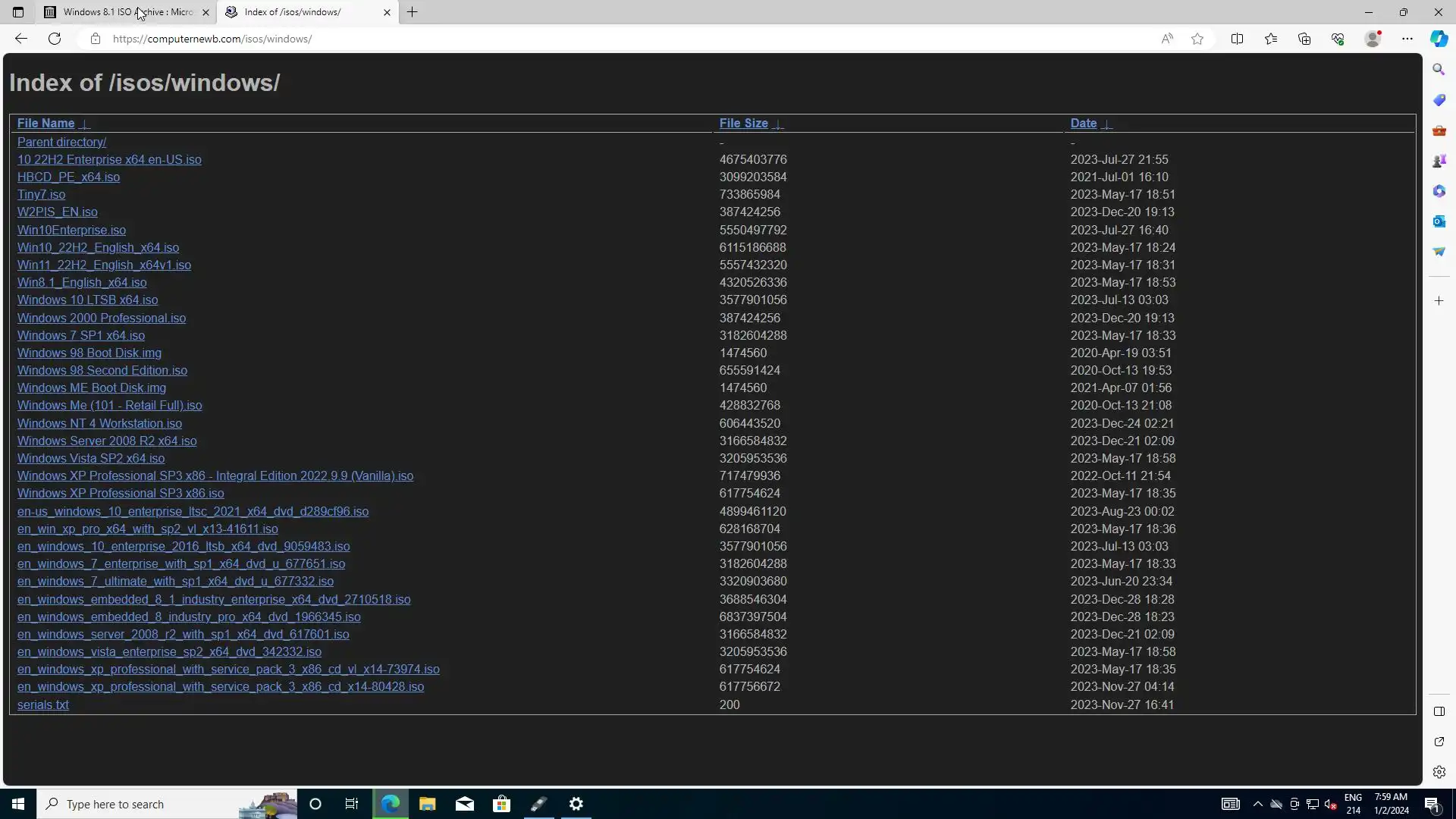Open the Collections toolbar icon
The image size is (1456, 819).
coord(1304,39)
